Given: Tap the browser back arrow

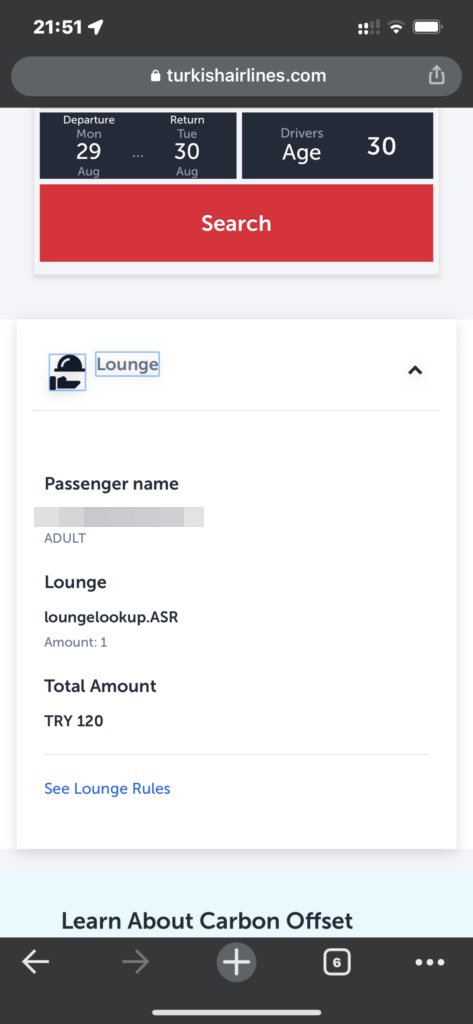Looking at the screenshot, I should [35, 962].
